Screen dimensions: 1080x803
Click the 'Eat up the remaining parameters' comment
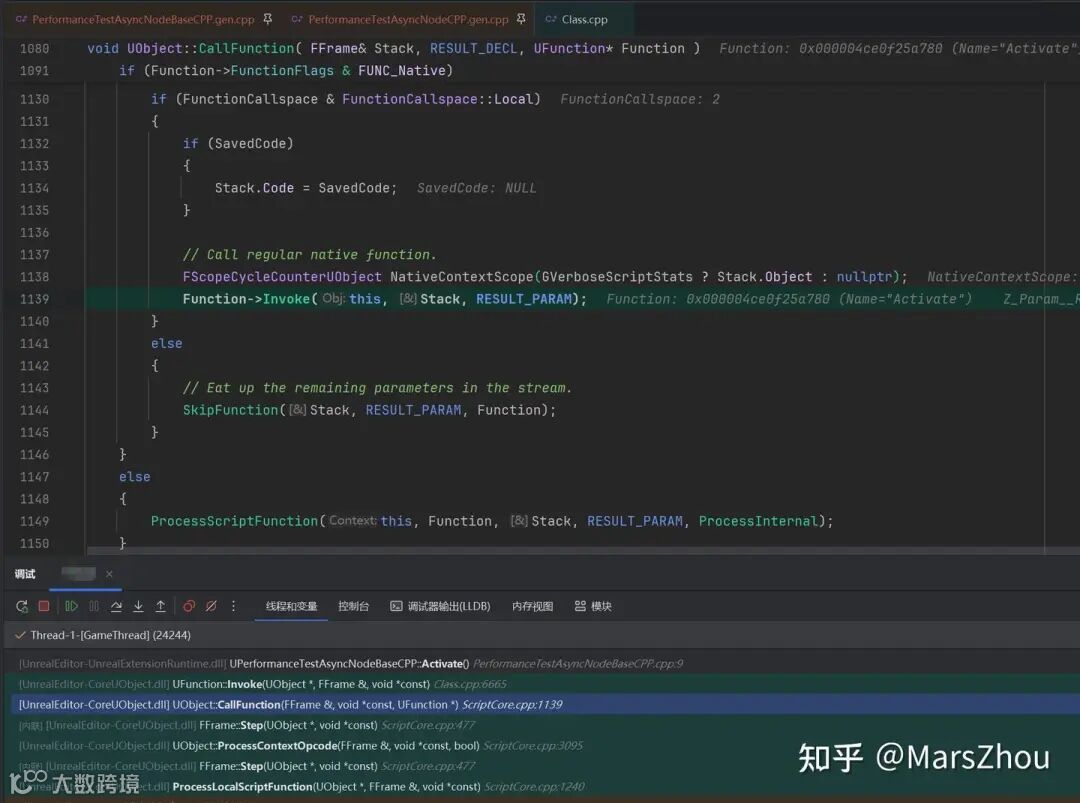[377, 388]
